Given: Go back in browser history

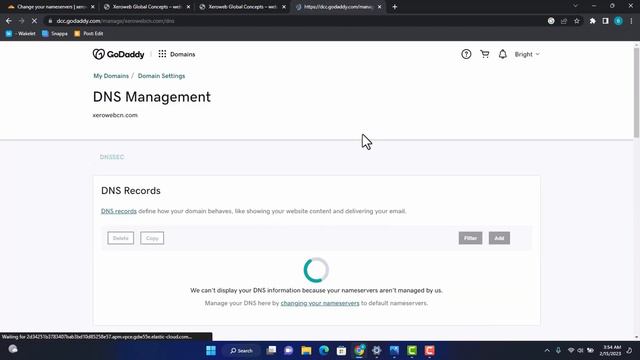Looking at the screenshot, I should click(x=9, y=21).
